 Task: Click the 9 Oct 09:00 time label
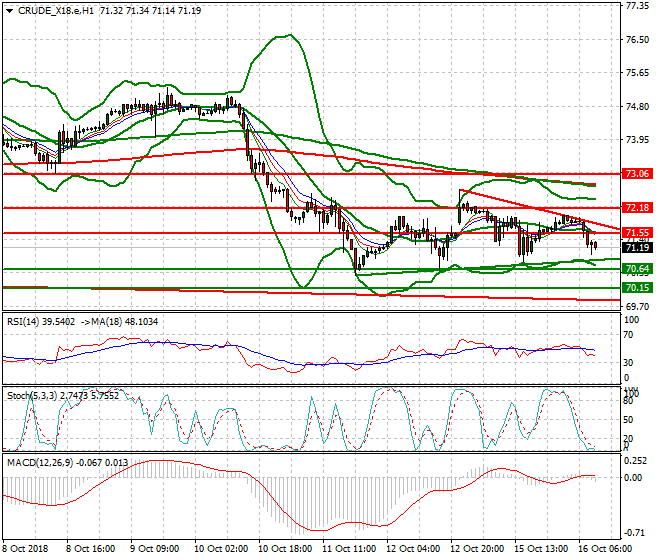click(x=154, y=549)
